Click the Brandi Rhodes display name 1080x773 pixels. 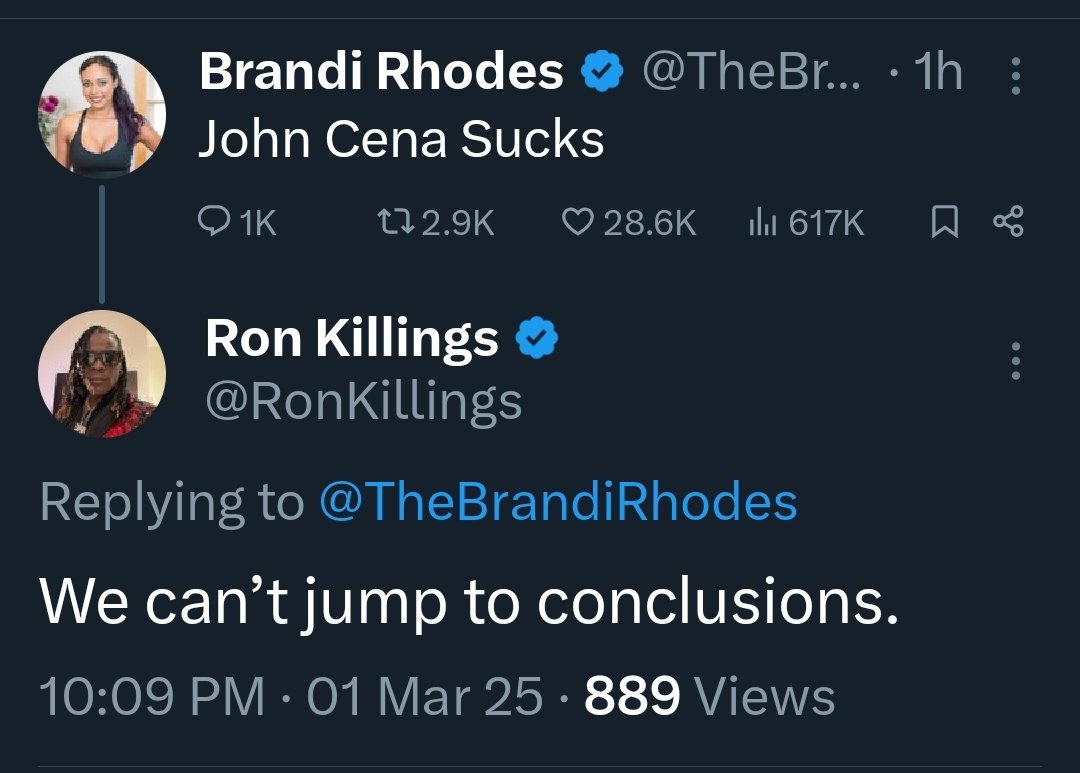tap(381, 73)
